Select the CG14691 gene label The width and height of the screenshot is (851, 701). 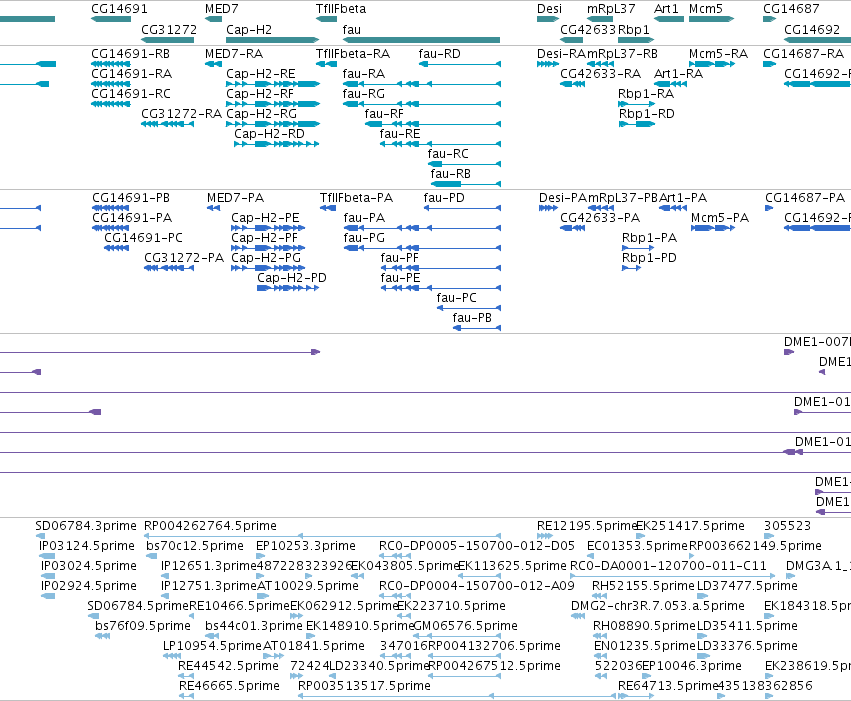click(x=119, y=9)
